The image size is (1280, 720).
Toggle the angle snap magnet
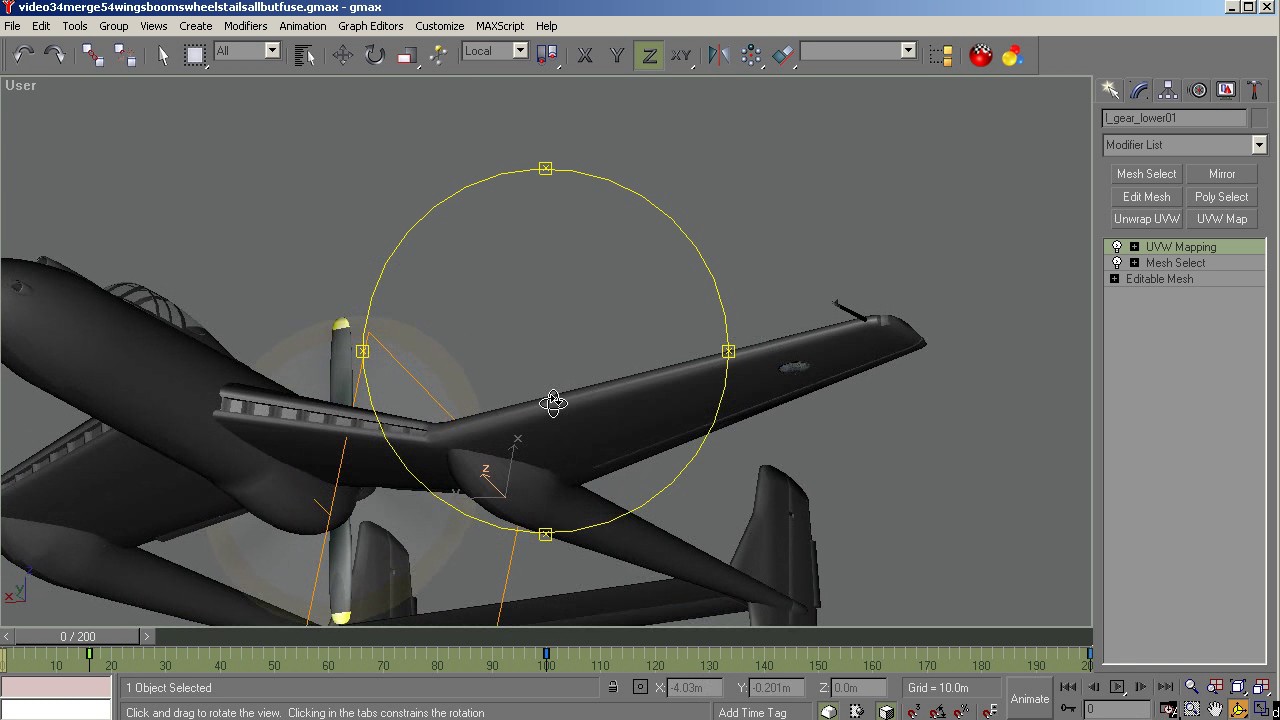pos(939,711)
